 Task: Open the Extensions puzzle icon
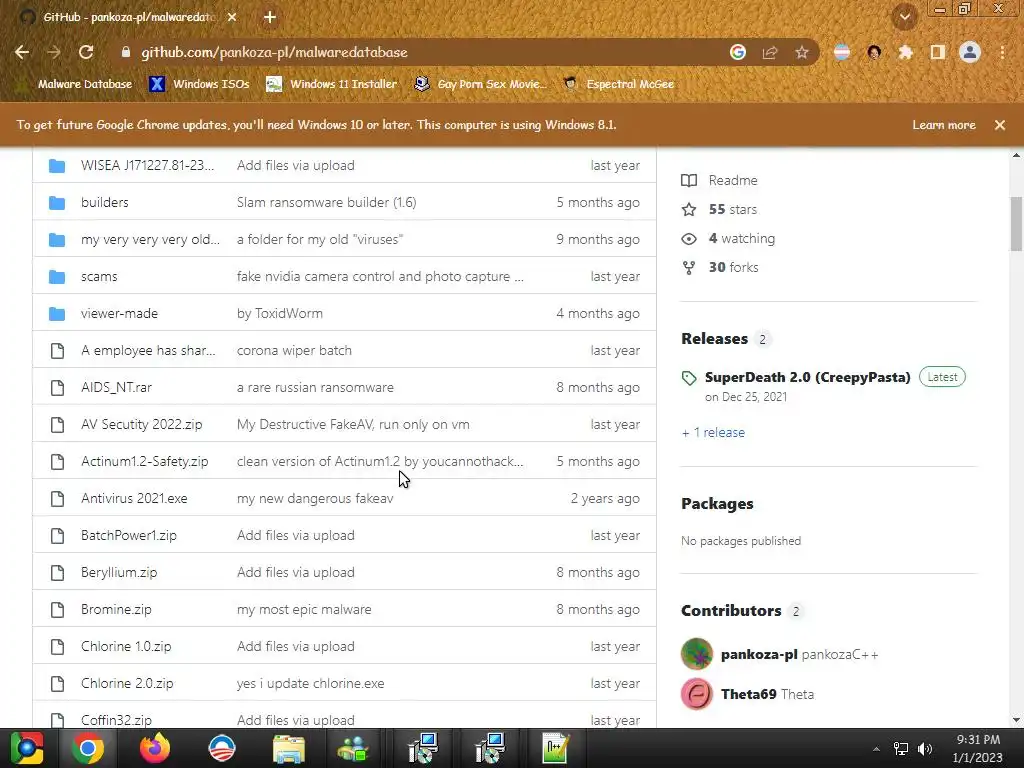(906, 52)
